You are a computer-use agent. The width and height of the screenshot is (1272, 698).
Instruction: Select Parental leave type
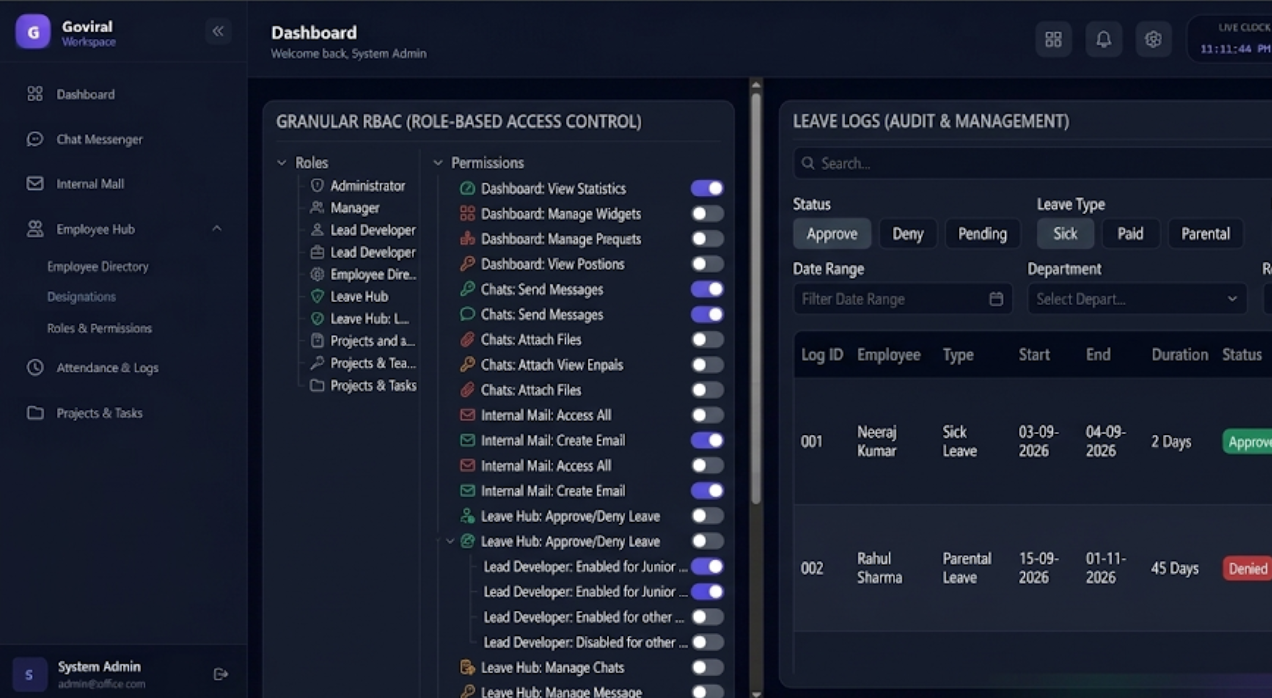(x=1206, y=234)
